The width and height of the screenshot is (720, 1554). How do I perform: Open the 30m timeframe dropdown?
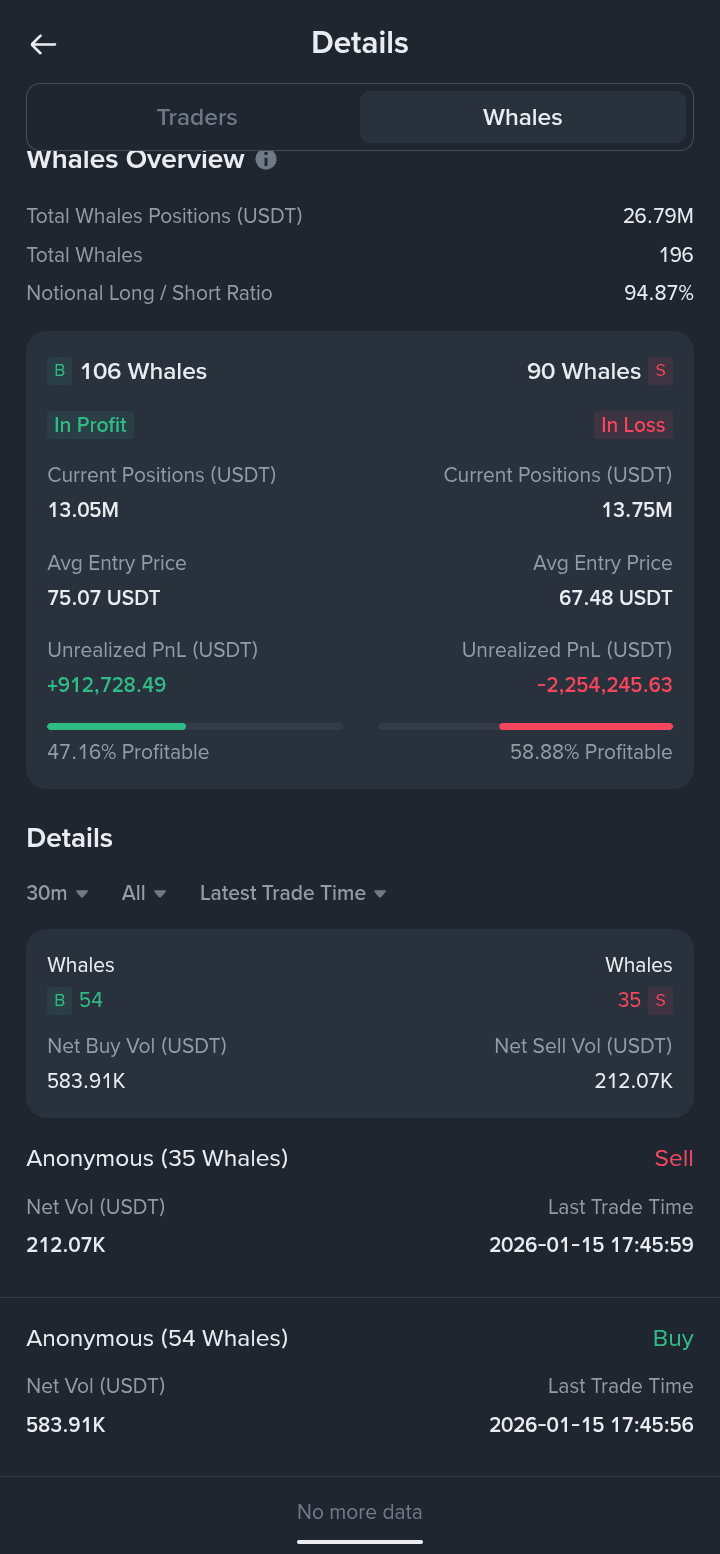(x=57, y=893)
